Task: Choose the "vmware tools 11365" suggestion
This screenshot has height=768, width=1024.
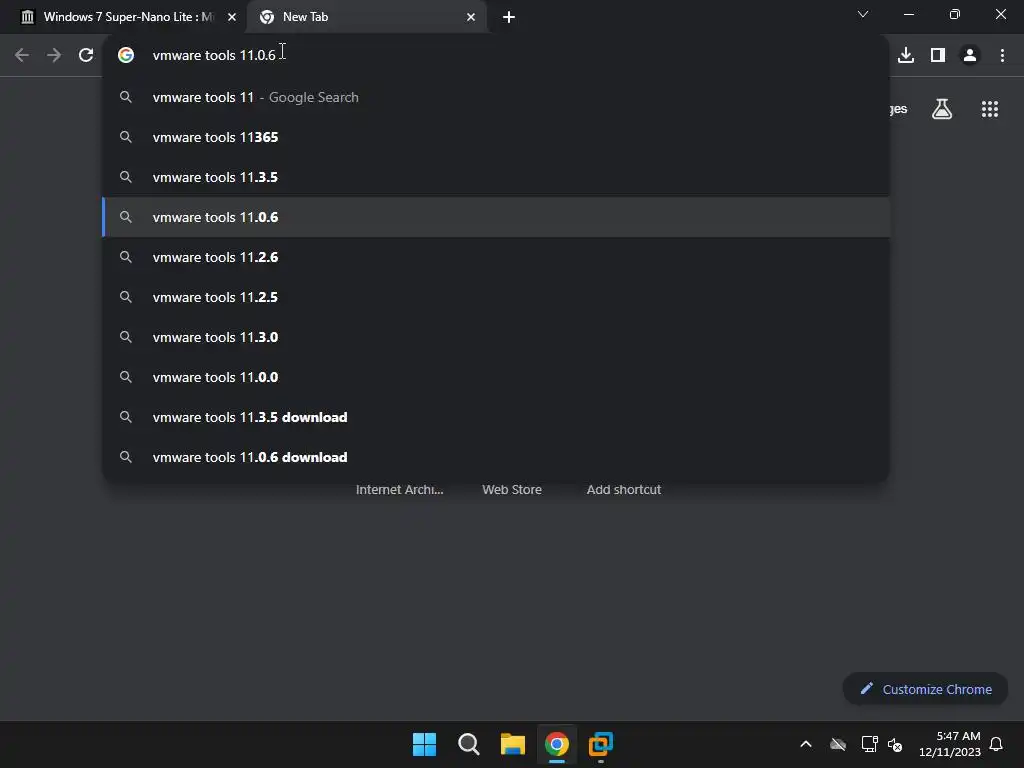Action: (496, 137)
